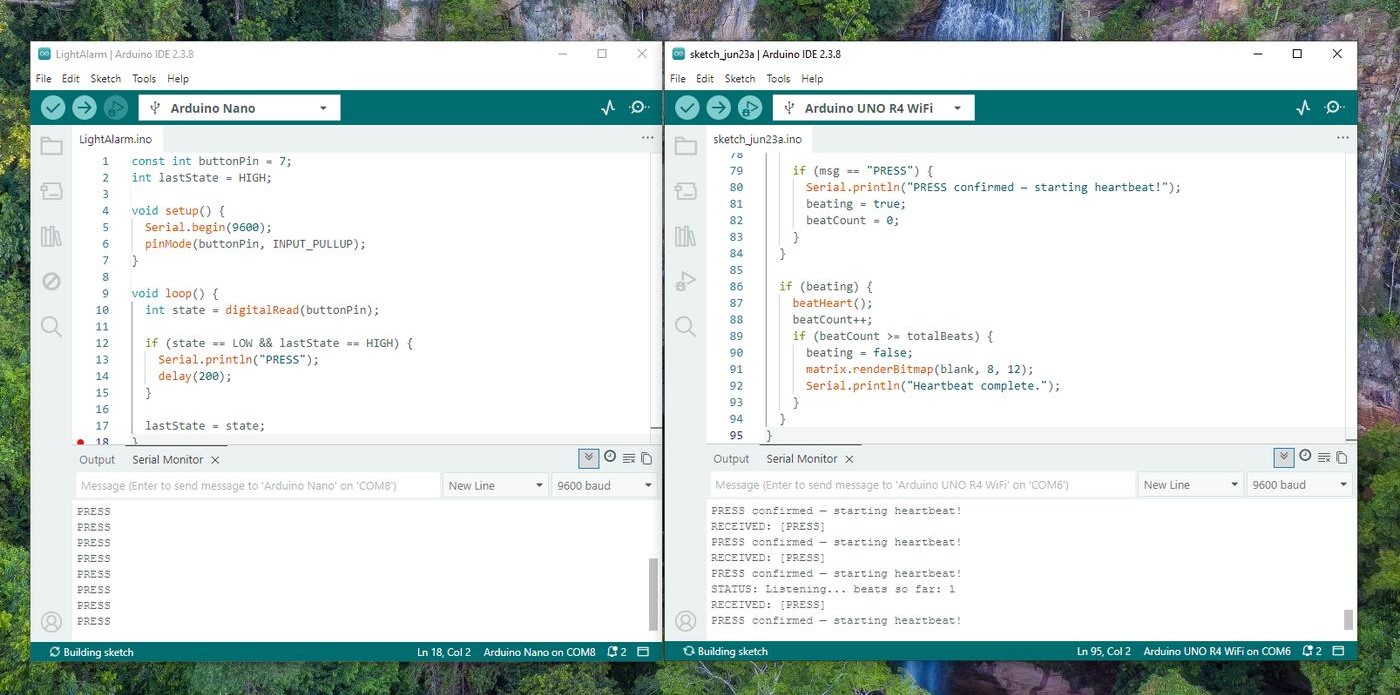
Task: Open Debug panel in LightAlarm sidebar
Action: (51, 281)
